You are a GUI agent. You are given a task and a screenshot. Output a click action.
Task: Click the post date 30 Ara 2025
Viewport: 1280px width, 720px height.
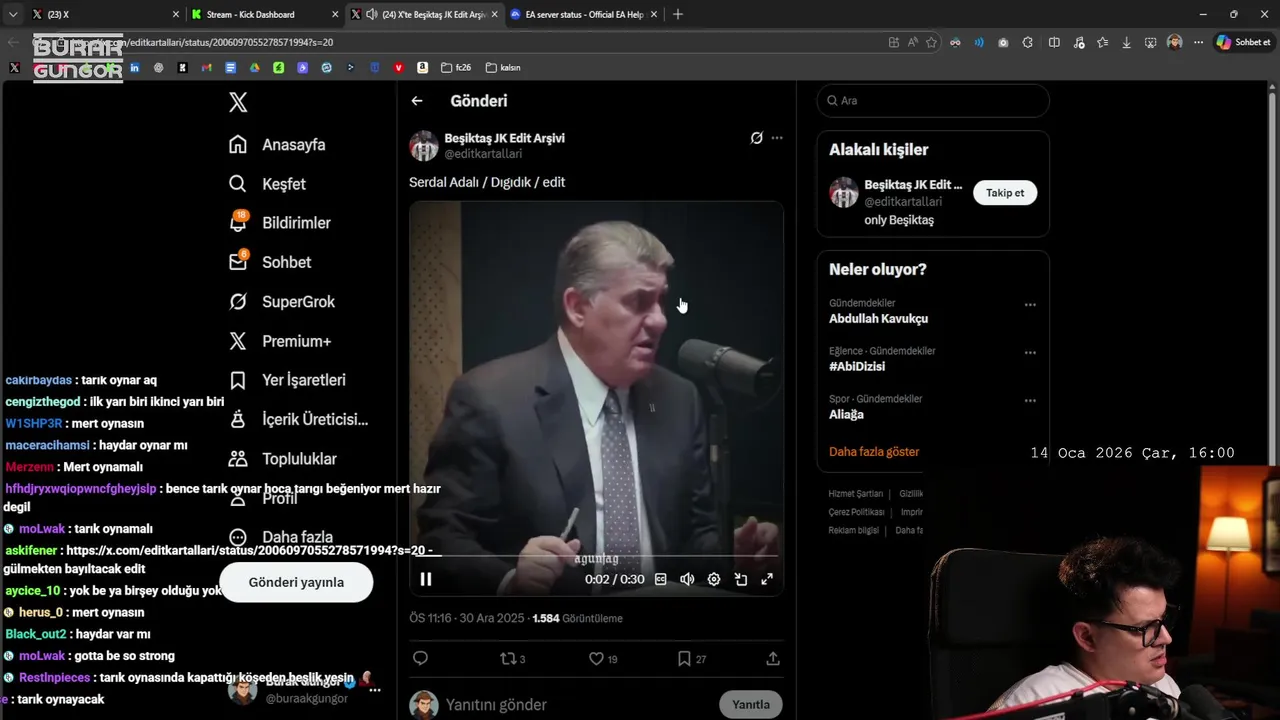pyautogui.click(x=491, y=618)
